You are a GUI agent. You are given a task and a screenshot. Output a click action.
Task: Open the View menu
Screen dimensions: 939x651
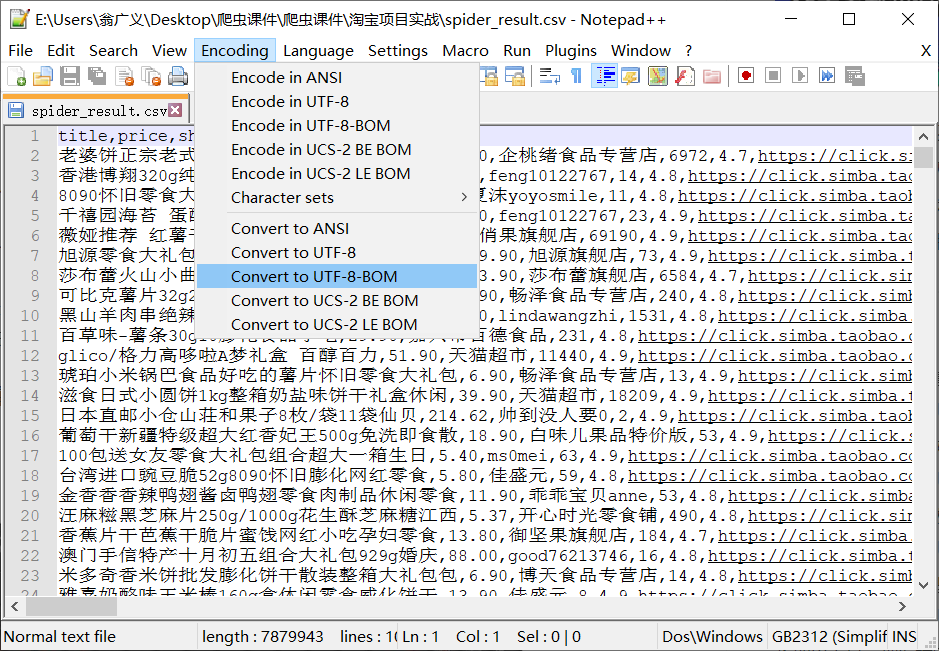169,51
